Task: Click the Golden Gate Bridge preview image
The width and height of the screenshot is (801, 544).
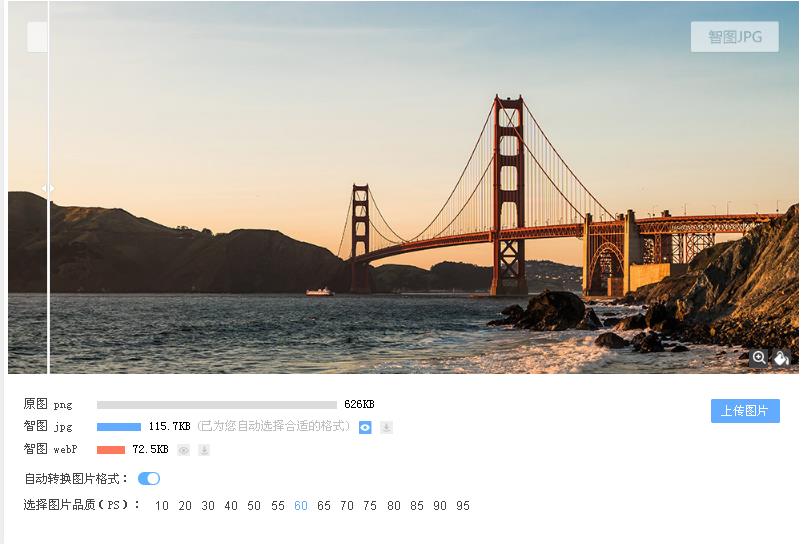Action: coord(403,187)
